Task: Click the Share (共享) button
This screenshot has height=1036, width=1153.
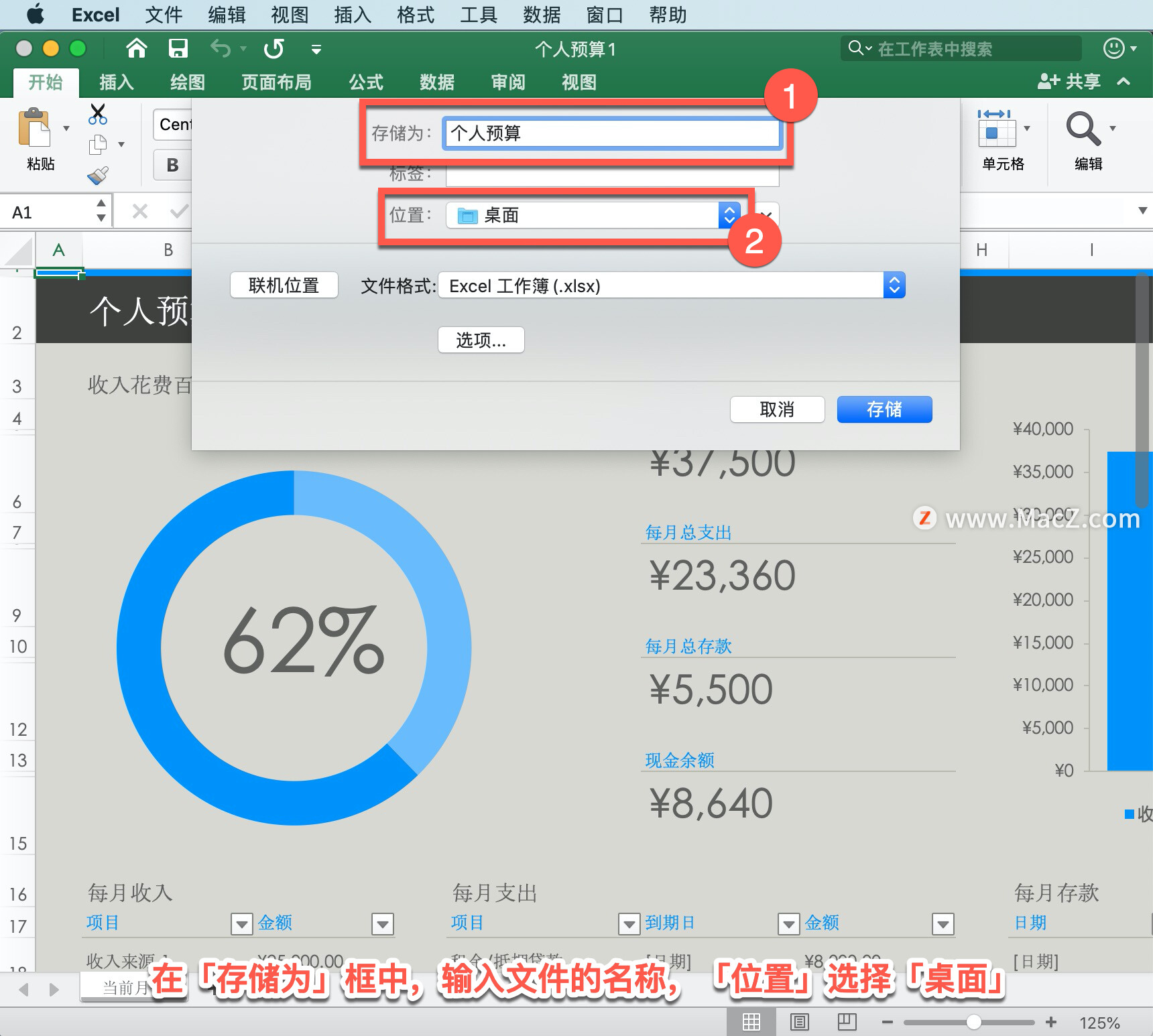Action: [1069, 81]
